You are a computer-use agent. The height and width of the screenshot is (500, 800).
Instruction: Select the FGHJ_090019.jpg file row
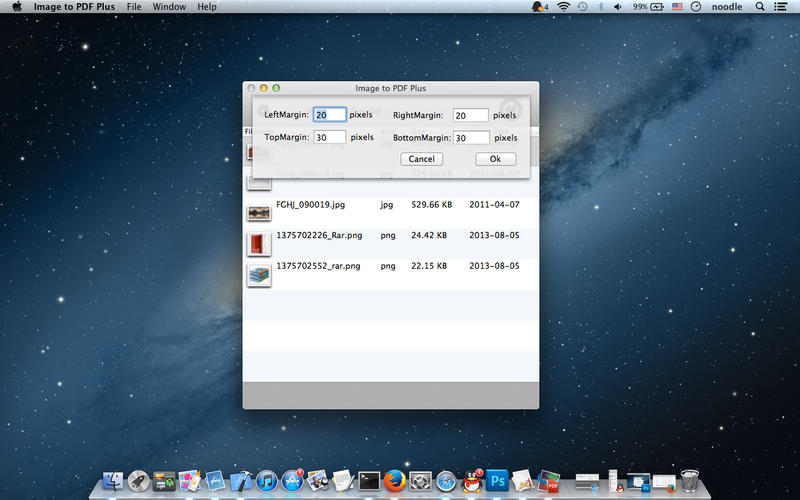click(x=391, y=213)
